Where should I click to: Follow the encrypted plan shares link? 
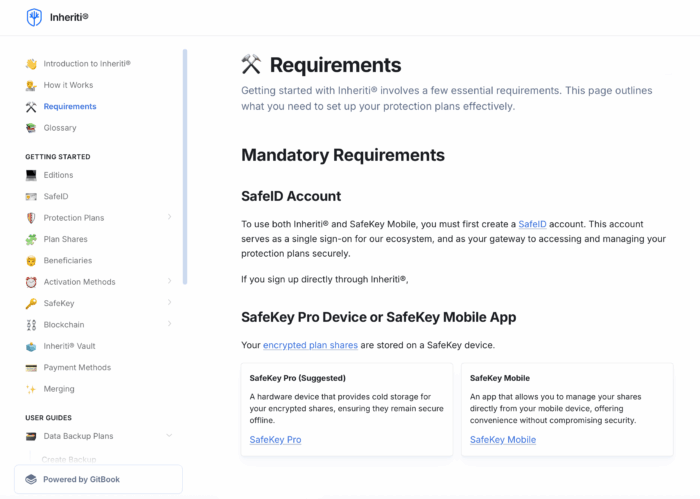pyautogui.click(x=302, y=346)
